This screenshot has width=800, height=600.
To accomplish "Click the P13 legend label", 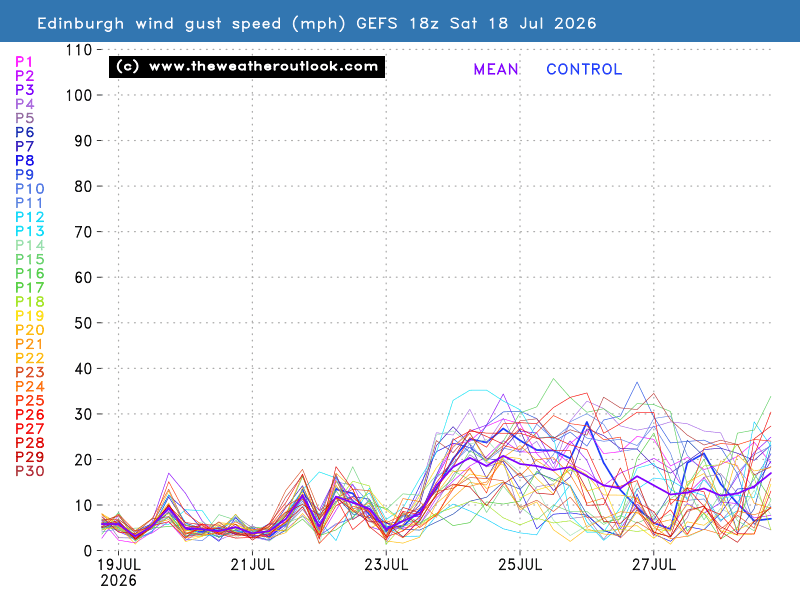I will click(x=30, y=231).
